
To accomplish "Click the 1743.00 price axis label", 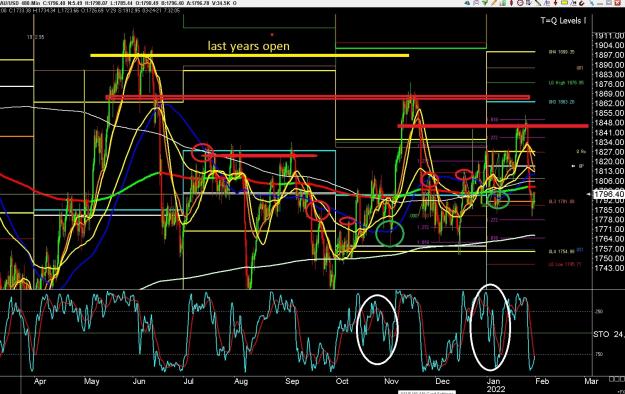I will tap(609, 268).
